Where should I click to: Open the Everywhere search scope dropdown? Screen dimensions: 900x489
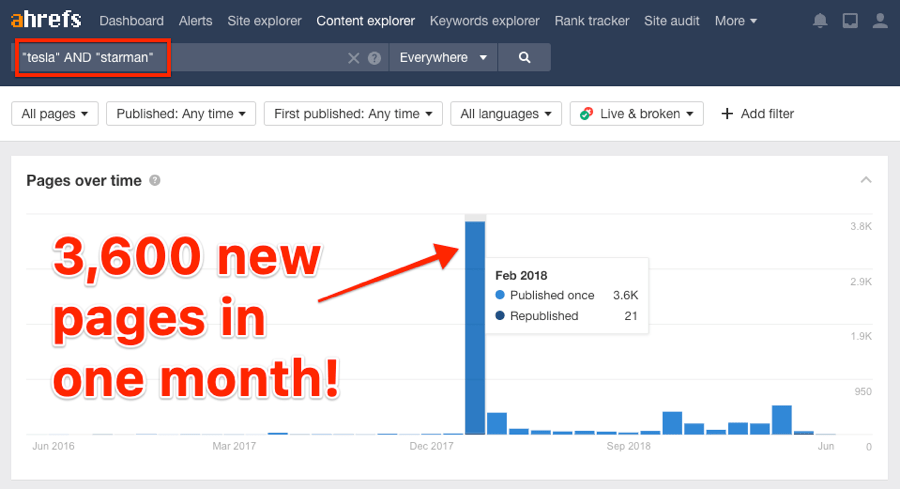[x=442, y=58]
